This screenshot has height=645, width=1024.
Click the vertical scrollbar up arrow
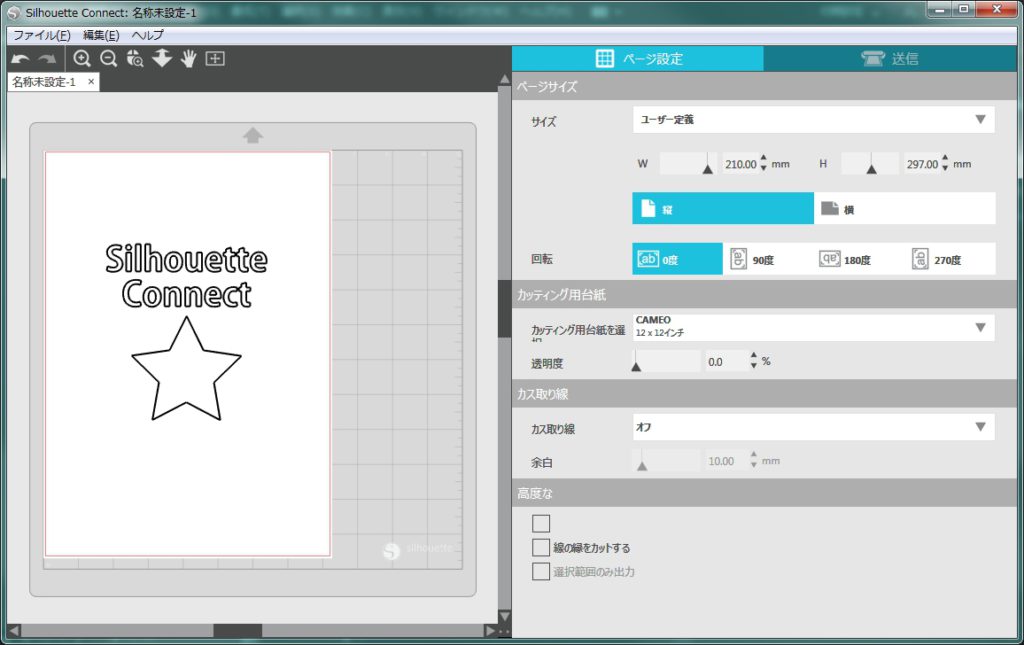504,80
